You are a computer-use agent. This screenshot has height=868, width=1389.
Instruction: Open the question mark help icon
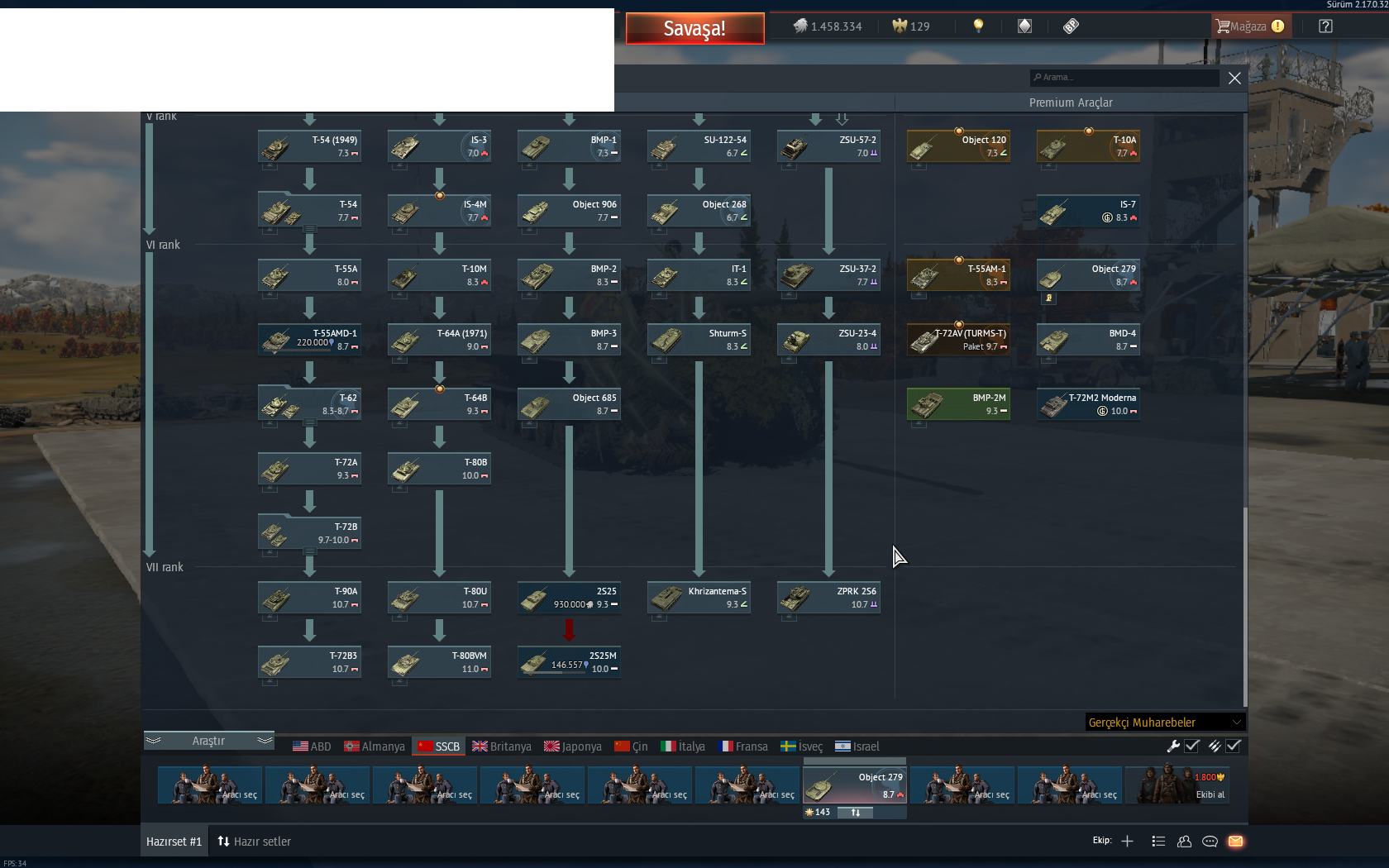click(1325, 26)
